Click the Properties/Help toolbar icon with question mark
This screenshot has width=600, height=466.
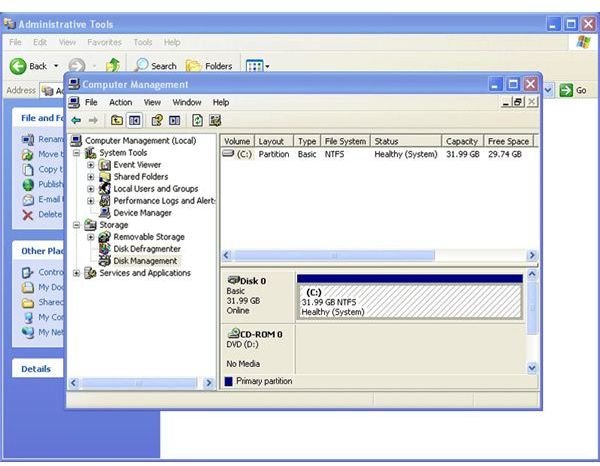click(157, 121)
